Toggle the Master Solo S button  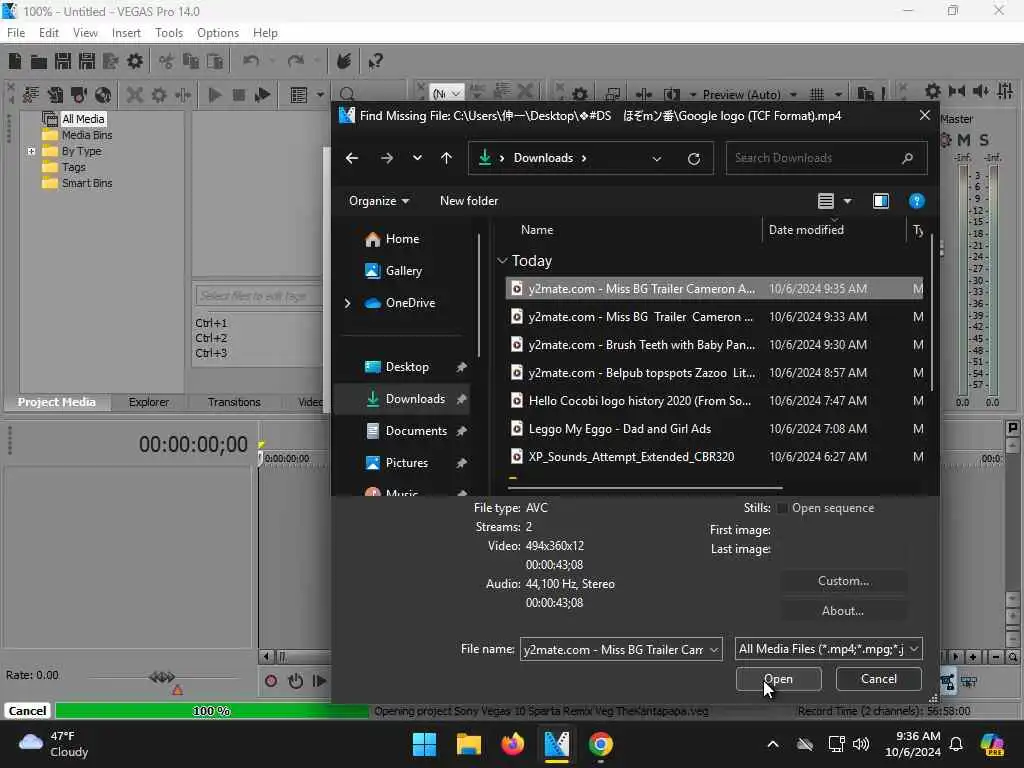pos(984,140)
